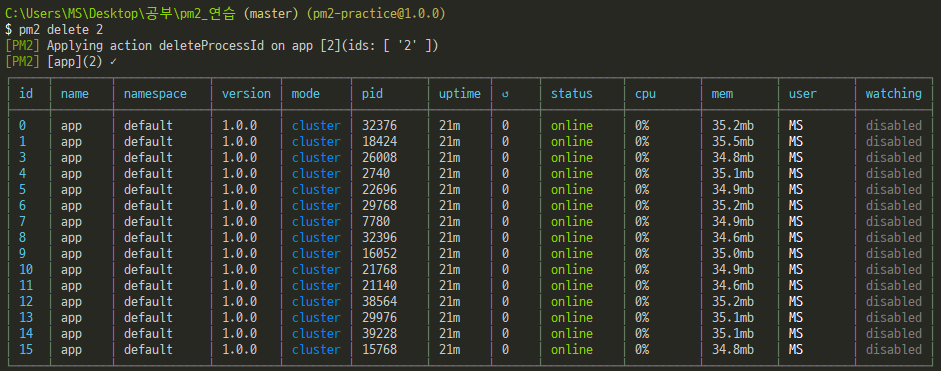Click pid value 22696
This screenshot has height=371, width=941.
(x=379, y=190)
